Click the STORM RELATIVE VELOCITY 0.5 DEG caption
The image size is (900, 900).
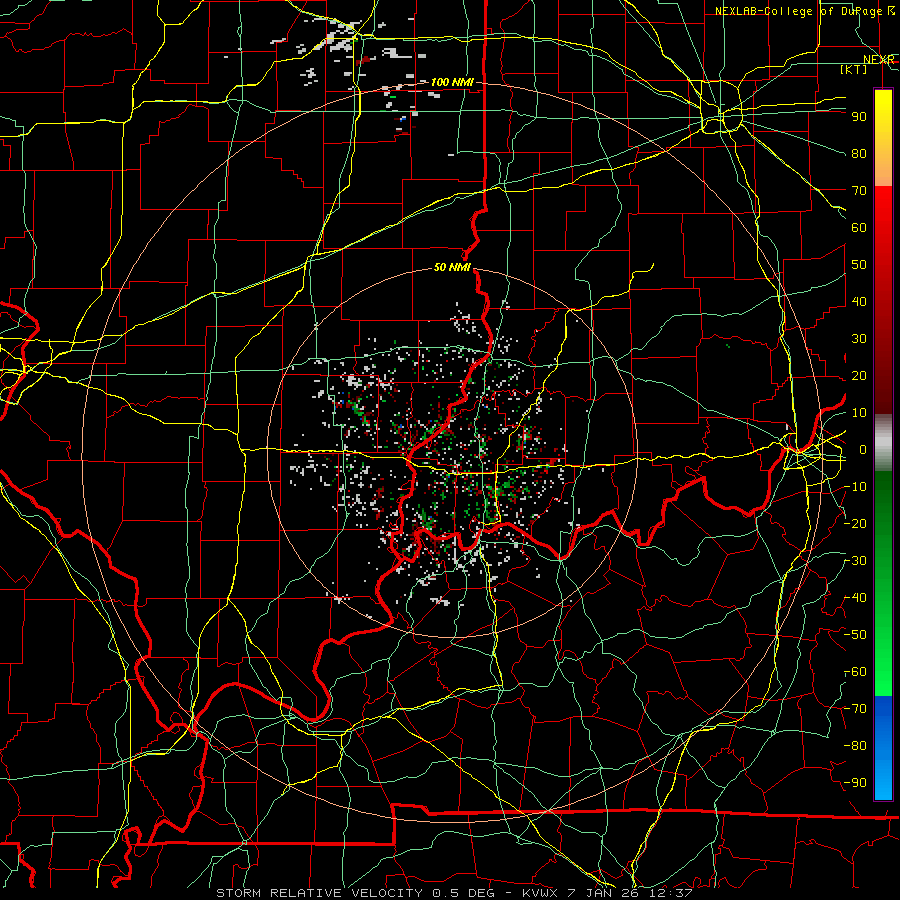pyautogui.click(x=359, y=893)
